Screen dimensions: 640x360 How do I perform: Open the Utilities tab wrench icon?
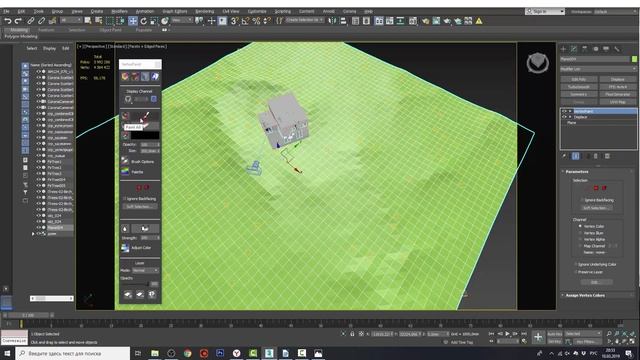point(617,49)
